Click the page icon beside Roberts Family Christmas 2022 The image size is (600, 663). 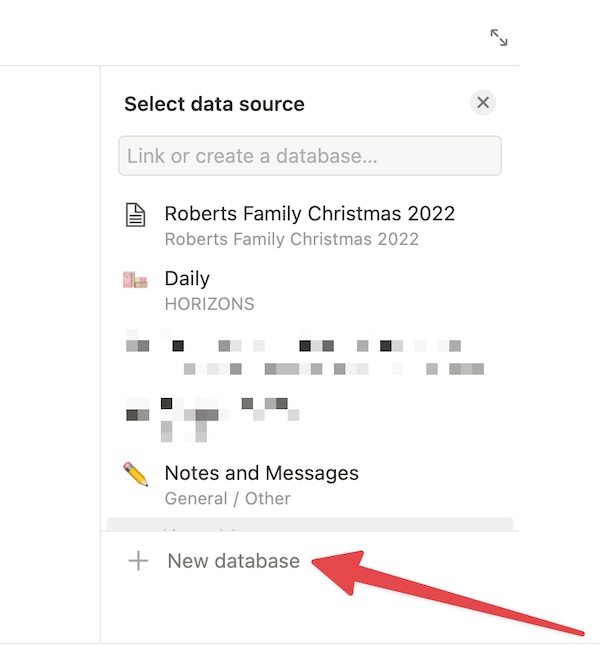coord(135,215)
